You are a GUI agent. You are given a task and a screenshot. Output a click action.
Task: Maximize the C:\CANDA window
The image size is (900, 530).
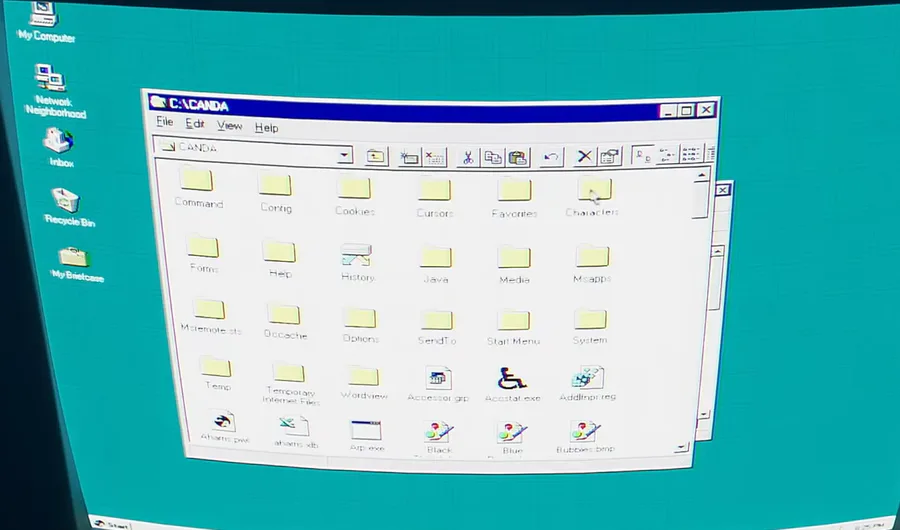686,111
